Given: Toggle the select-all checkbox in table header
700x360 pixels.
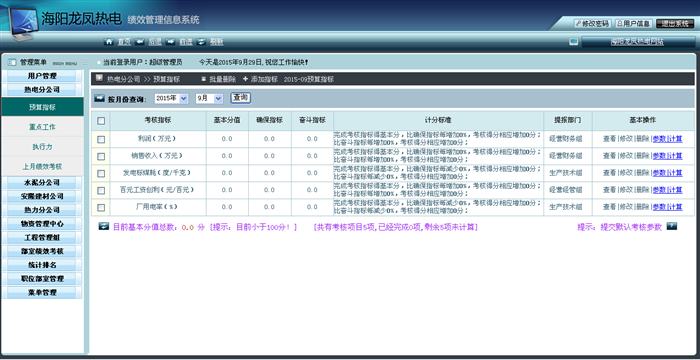Looking at the screenshot, I should (101, 121).
